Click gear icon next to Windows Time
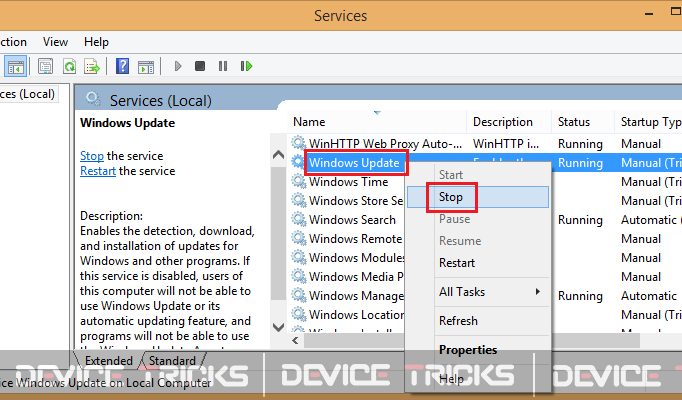Image resolution: width=682 pixels, height=400 pixels. click(x=298, y=181)
